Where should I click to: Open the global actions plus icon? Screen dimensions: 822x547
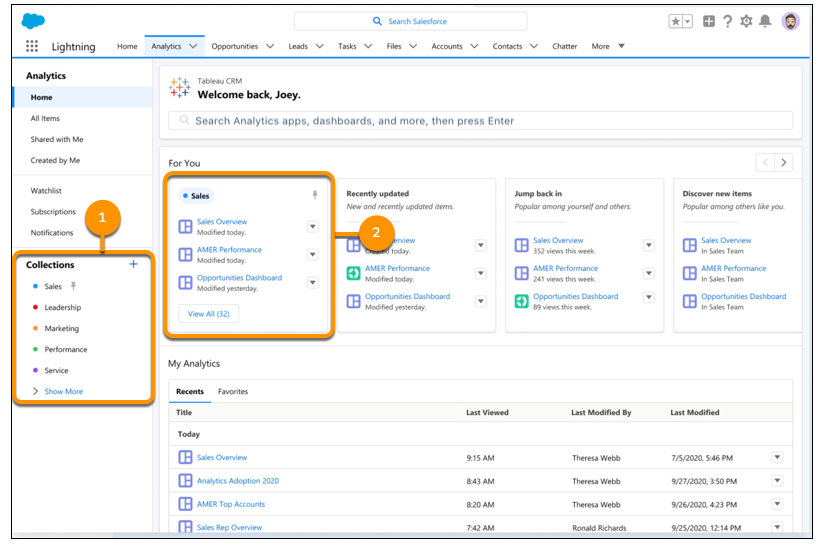point(709,21)
